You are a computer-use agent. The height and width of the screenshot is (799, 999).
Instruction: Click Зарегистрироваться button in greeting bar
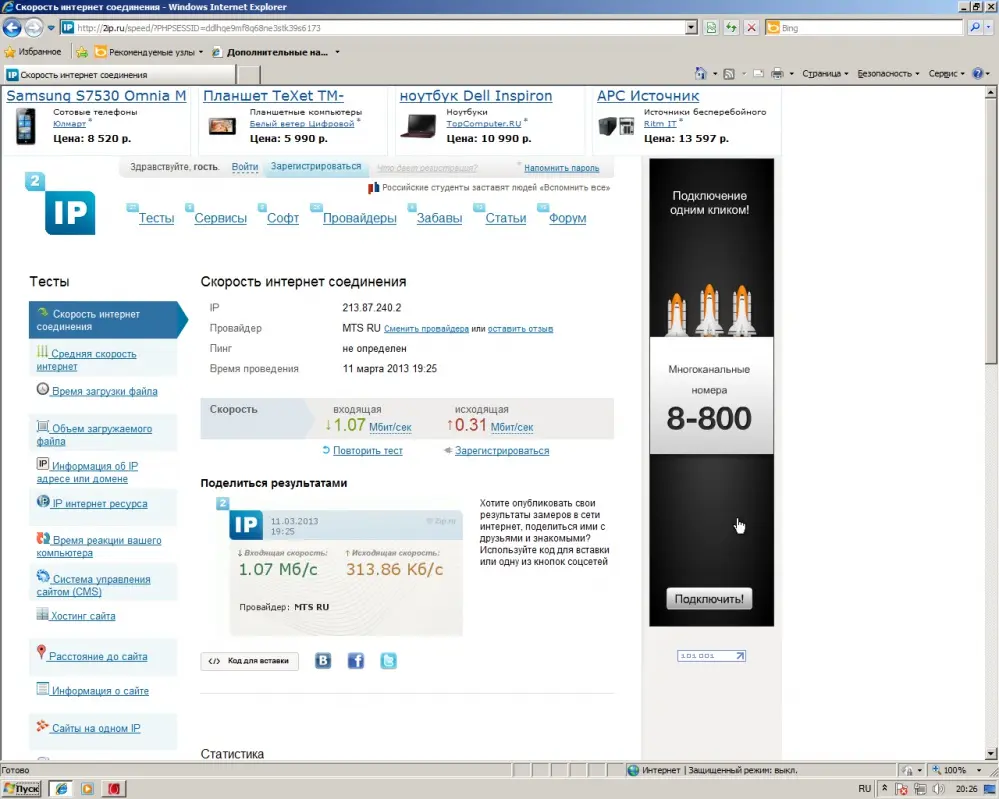(315, 166)
